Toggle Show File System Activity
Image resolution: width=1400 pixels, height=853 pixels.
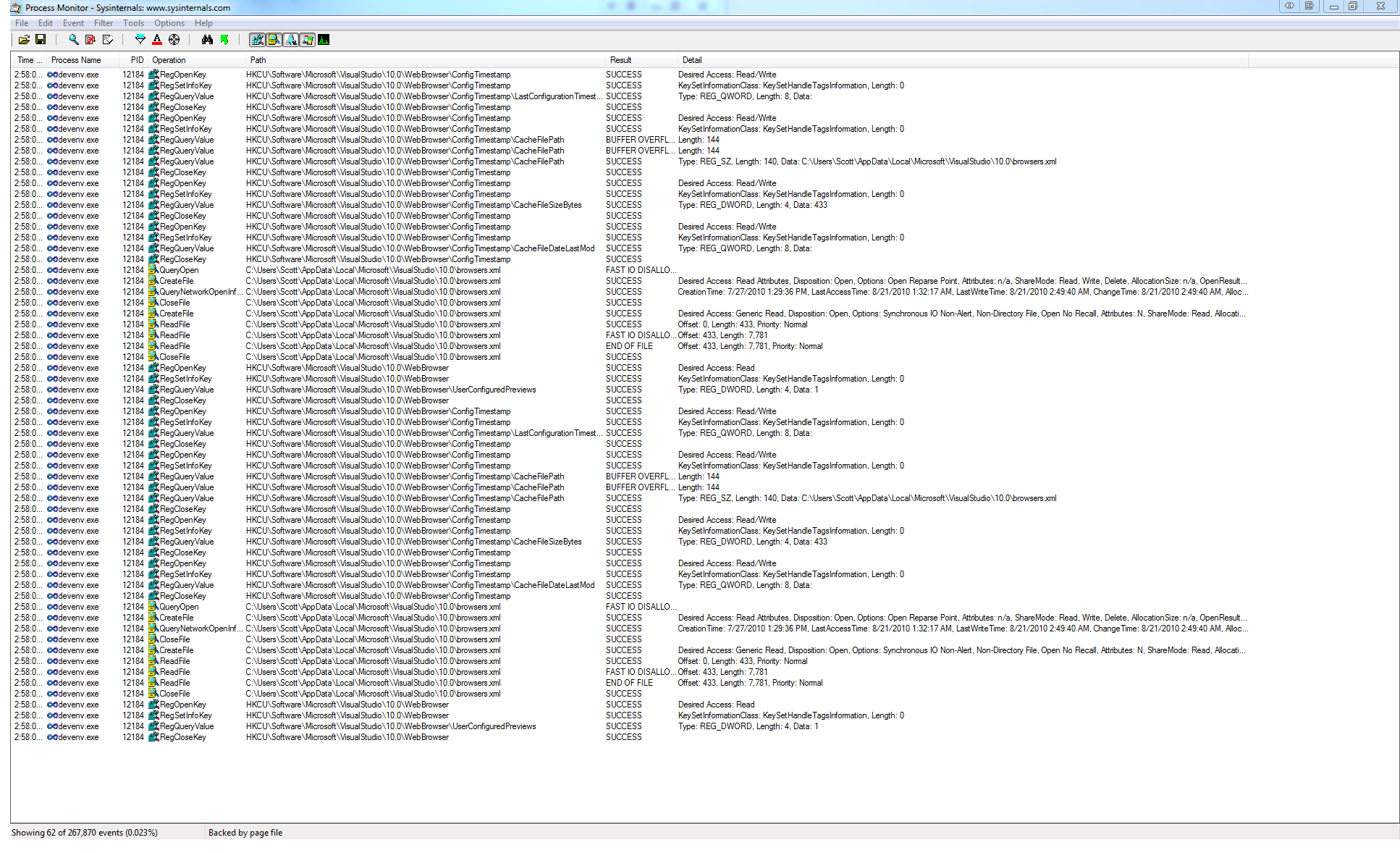click(274, 40)
